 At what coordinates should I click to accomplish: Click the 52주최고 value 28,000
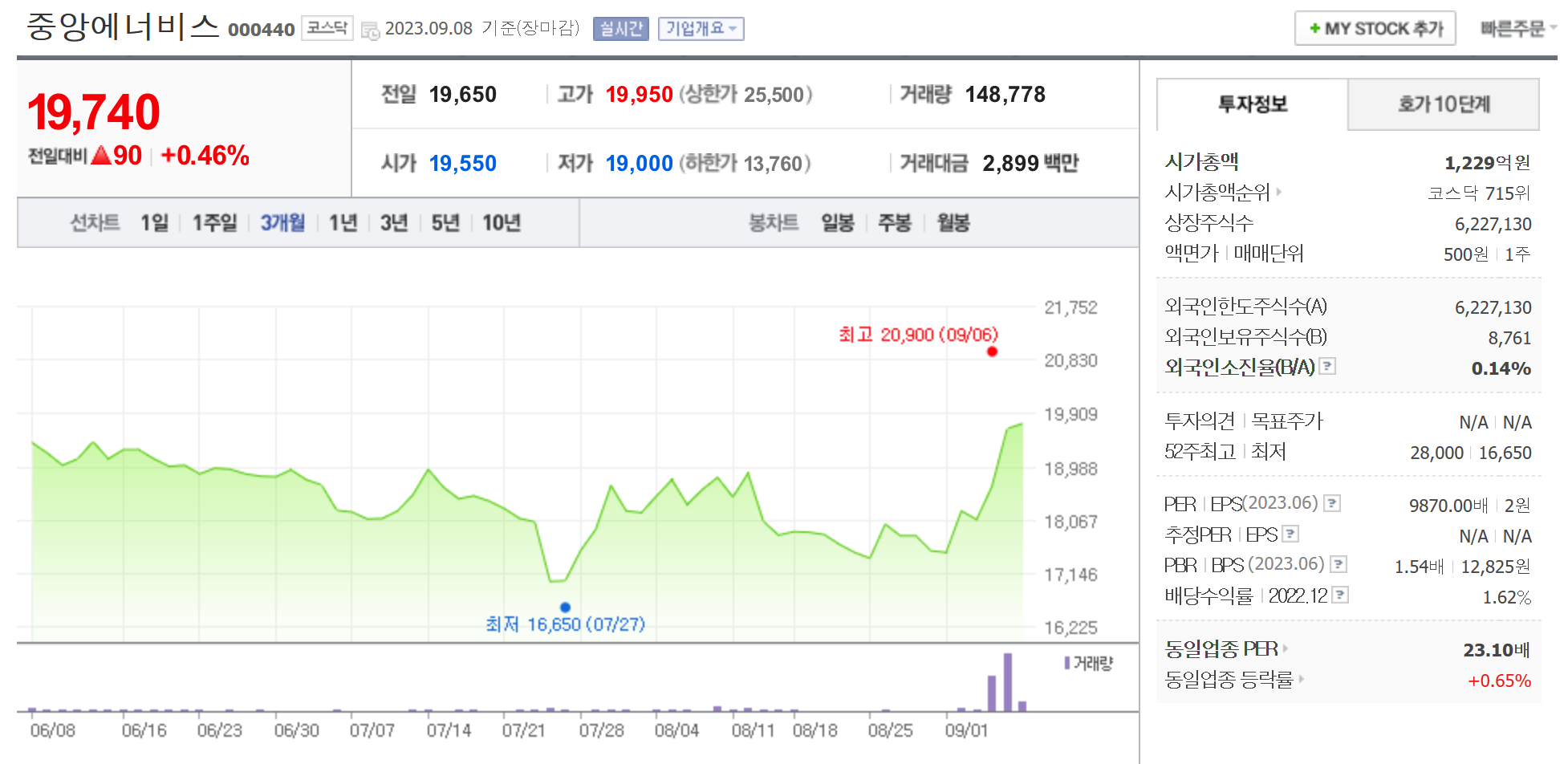[1436, 453]
